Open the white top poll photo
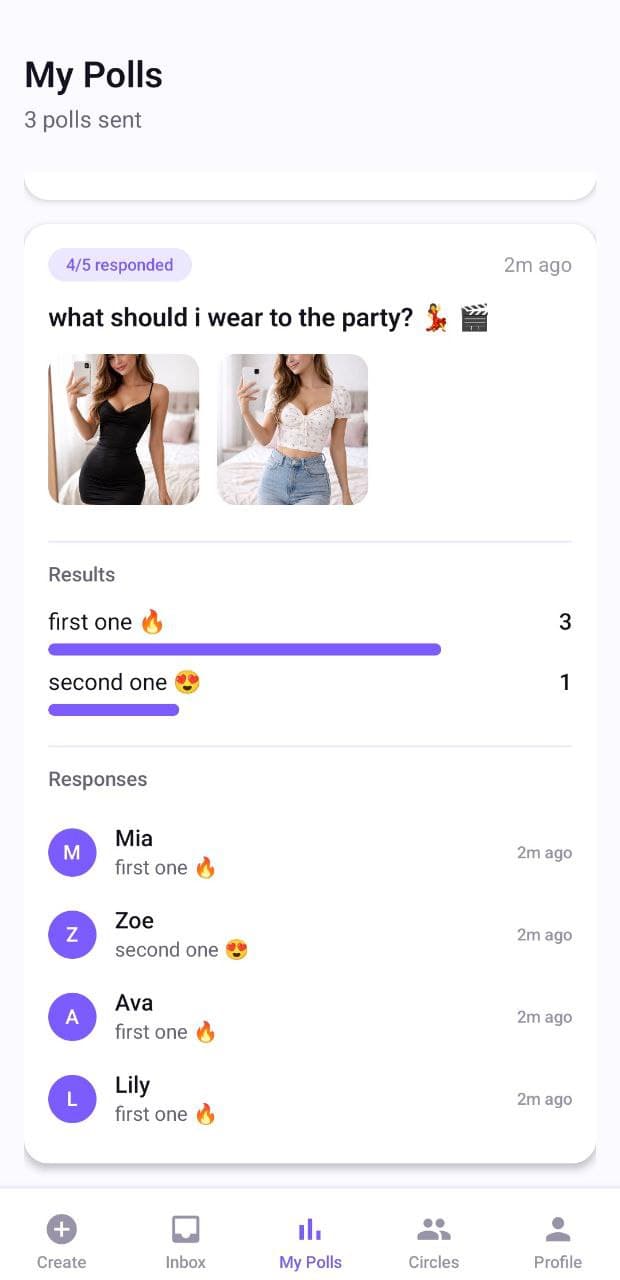Screen dimensions: 620x1280 pyautogui.click(x=292, y=429)
